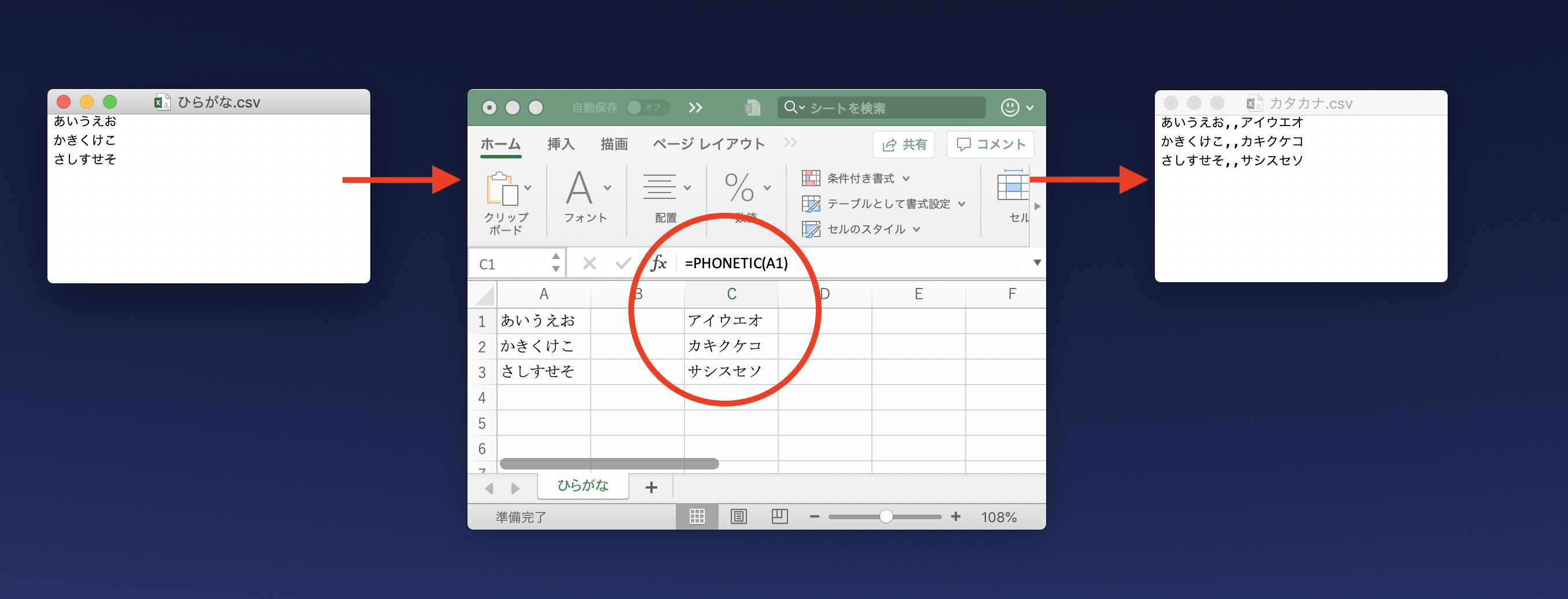
Task: Open the alignment options icon
Action: (659, 188)
